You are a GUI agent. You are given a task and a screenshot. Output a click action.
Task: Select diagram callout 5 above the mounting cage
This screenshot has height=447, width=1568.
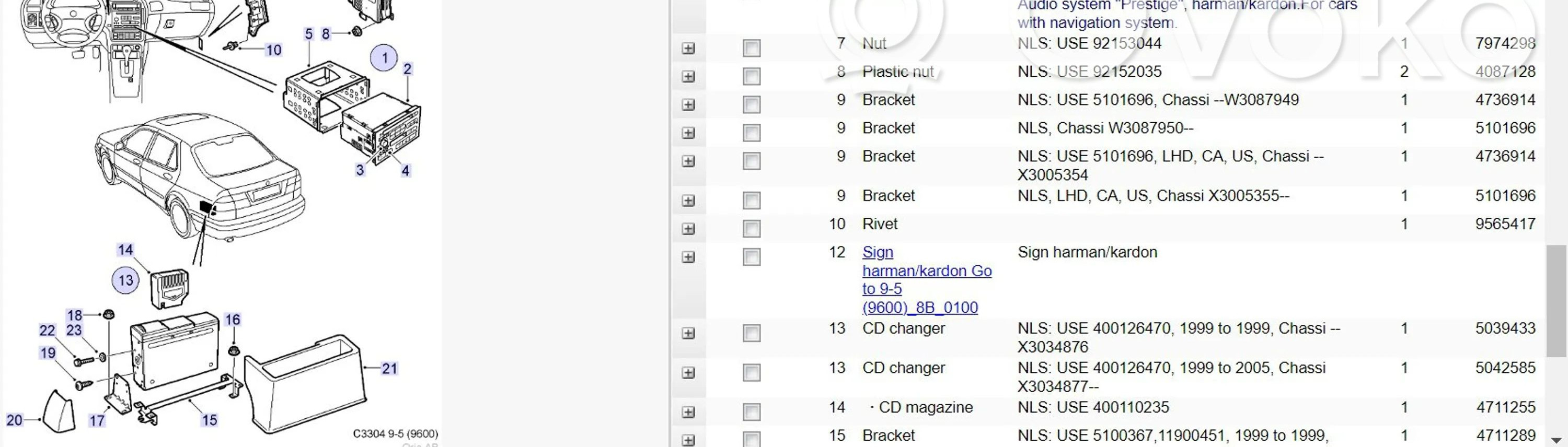coord(308,34)
